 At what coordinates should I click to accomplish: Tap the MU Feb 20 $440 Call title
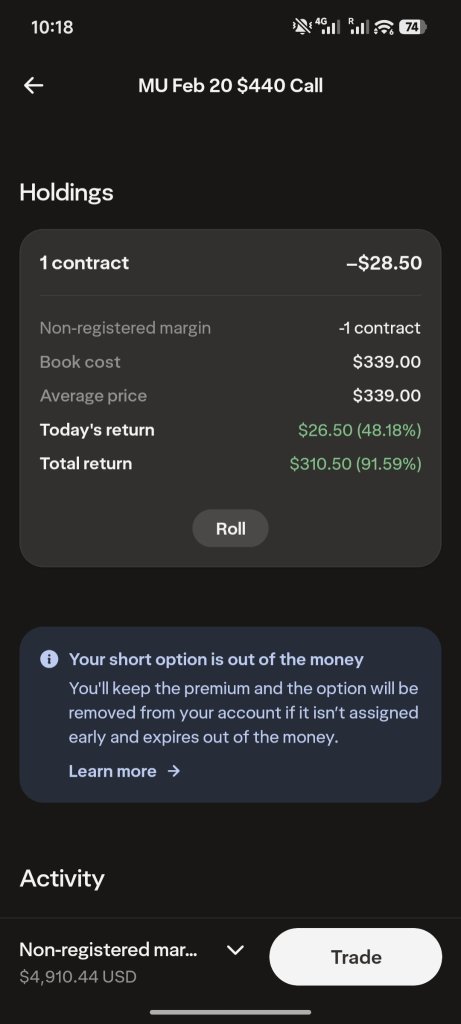(x=230, y=86)
